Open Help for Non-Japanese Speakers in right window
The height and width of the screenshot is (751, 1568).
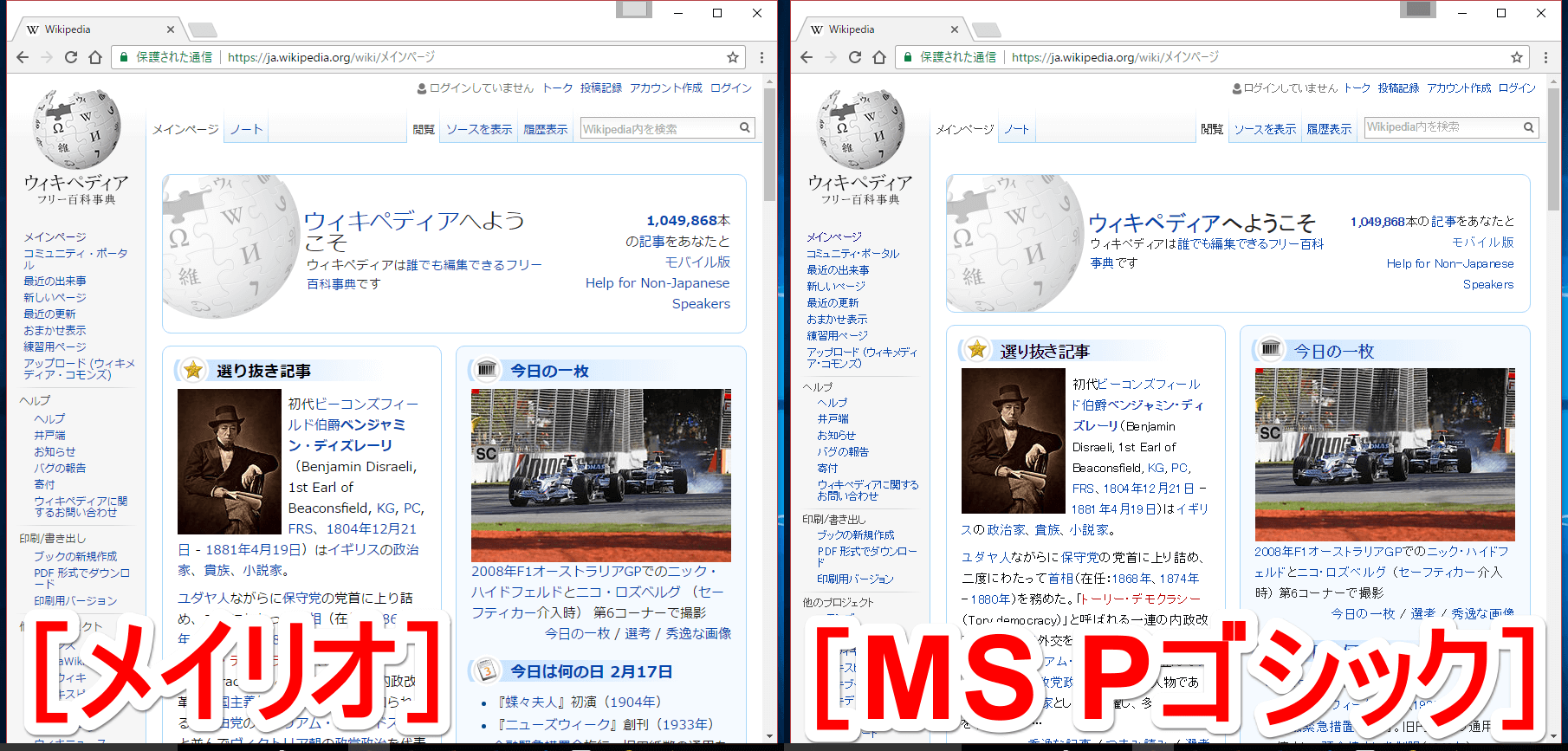click(x=1450, y=274)
